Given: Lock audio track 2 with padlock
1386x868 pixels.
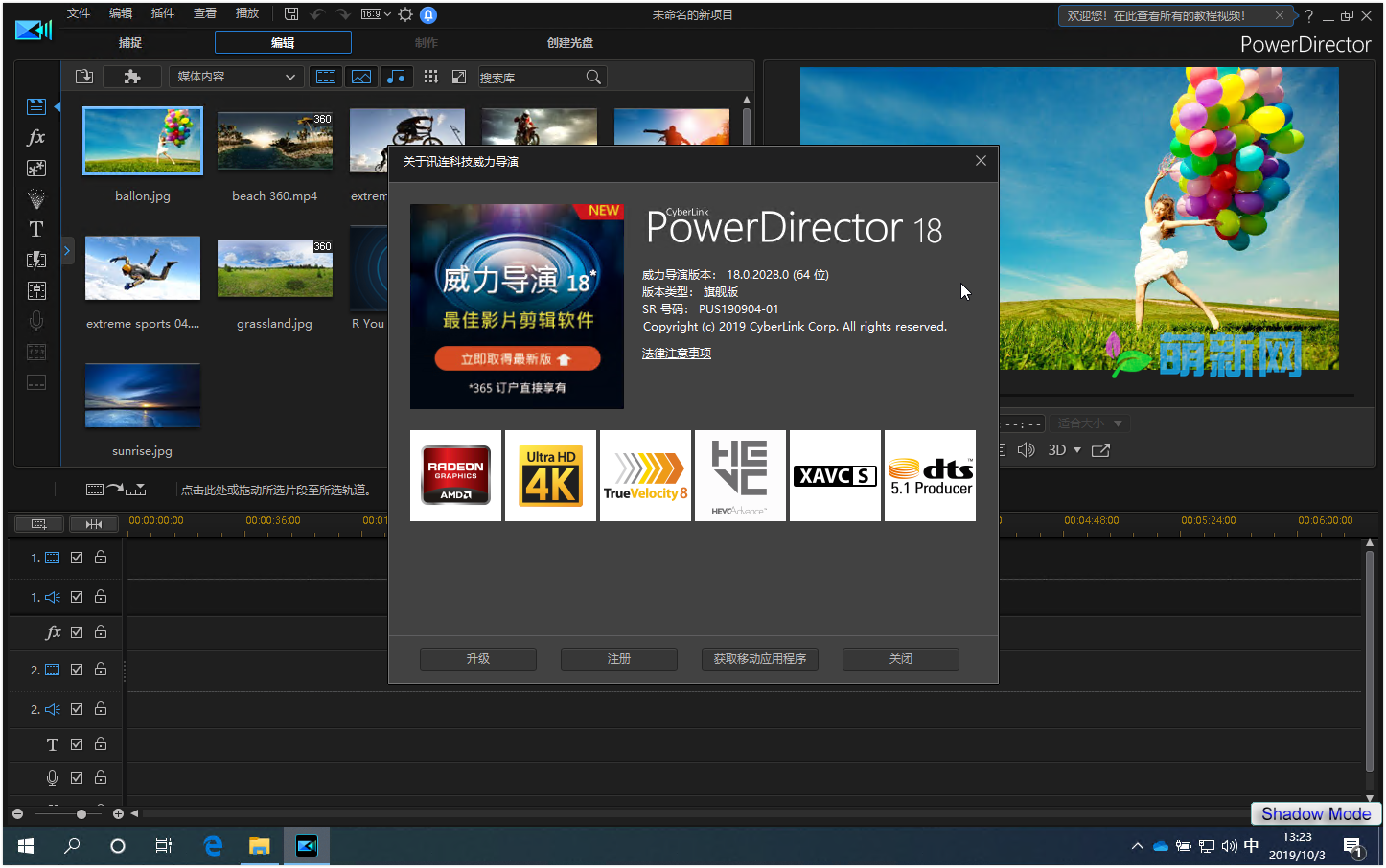Looking at the screenshot, I should click(101, 708).
